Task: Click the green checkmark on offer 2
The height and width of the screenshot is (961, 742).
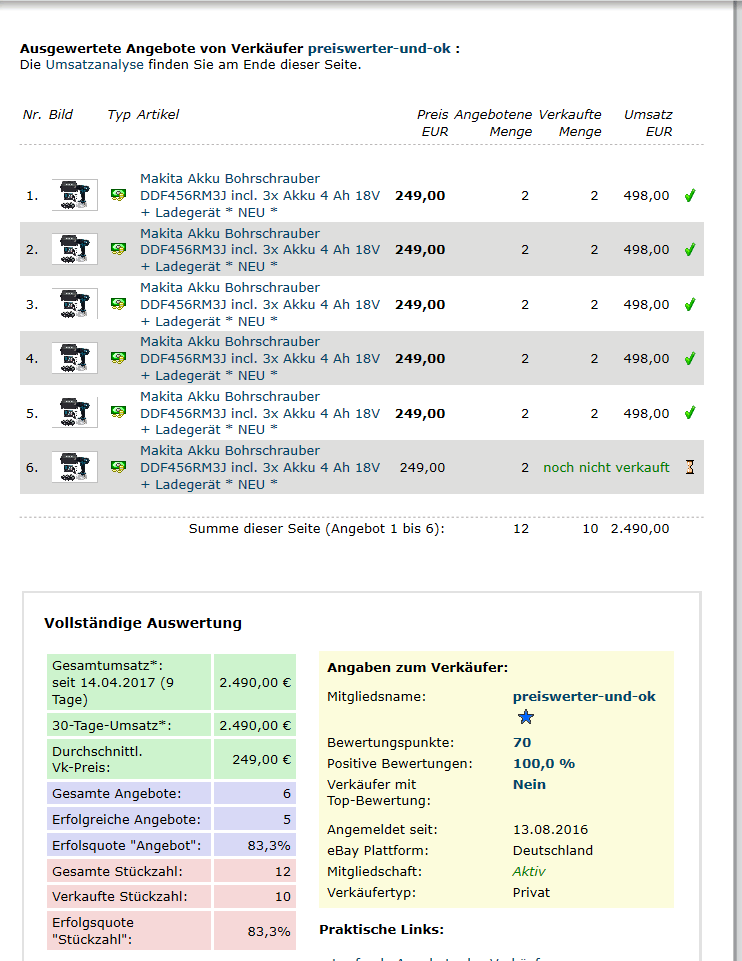Action: pyautogui.click(x=689, y=249)
